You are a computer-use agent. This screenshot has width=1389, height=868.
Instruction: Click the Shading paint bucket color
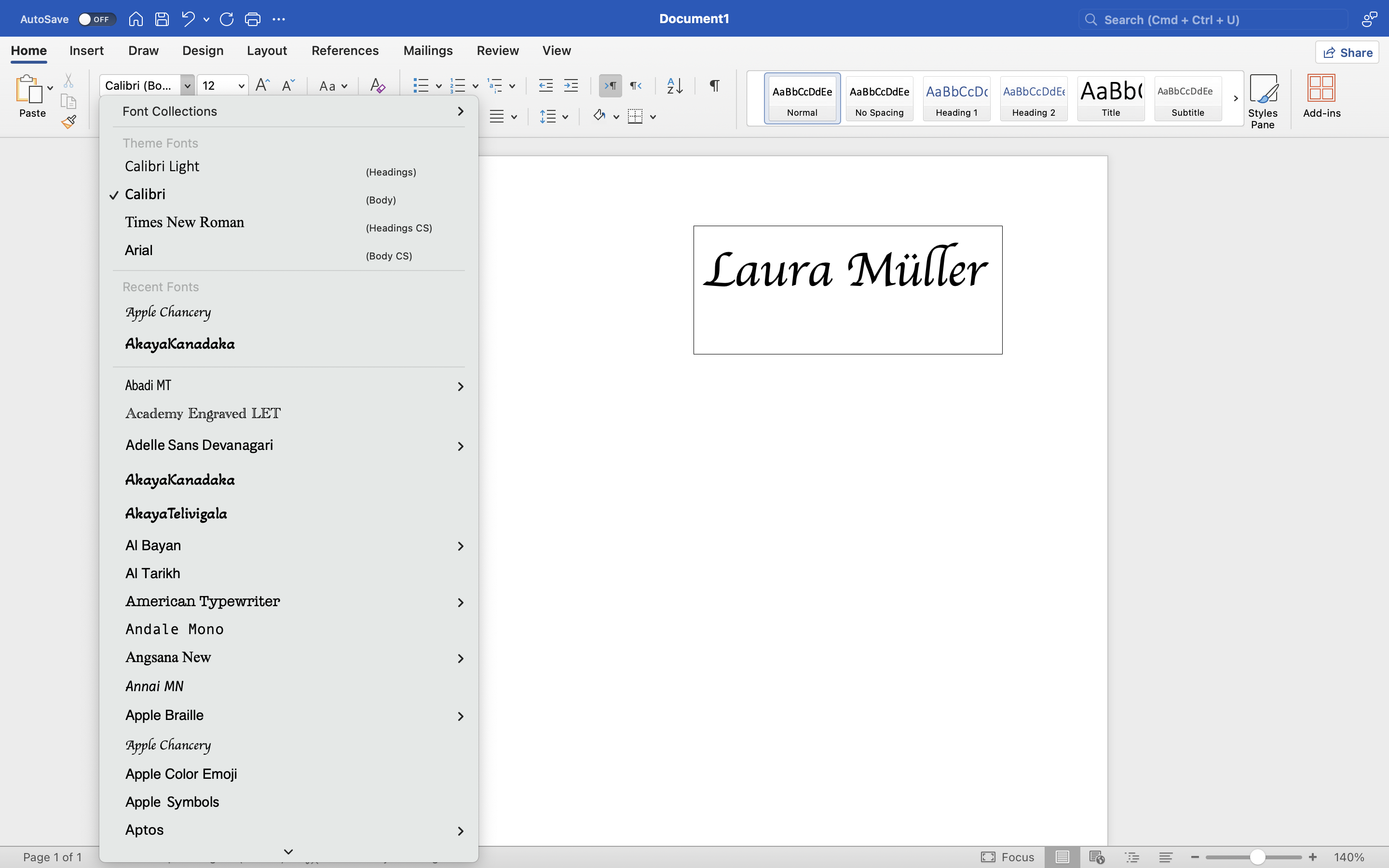(599, 116)
